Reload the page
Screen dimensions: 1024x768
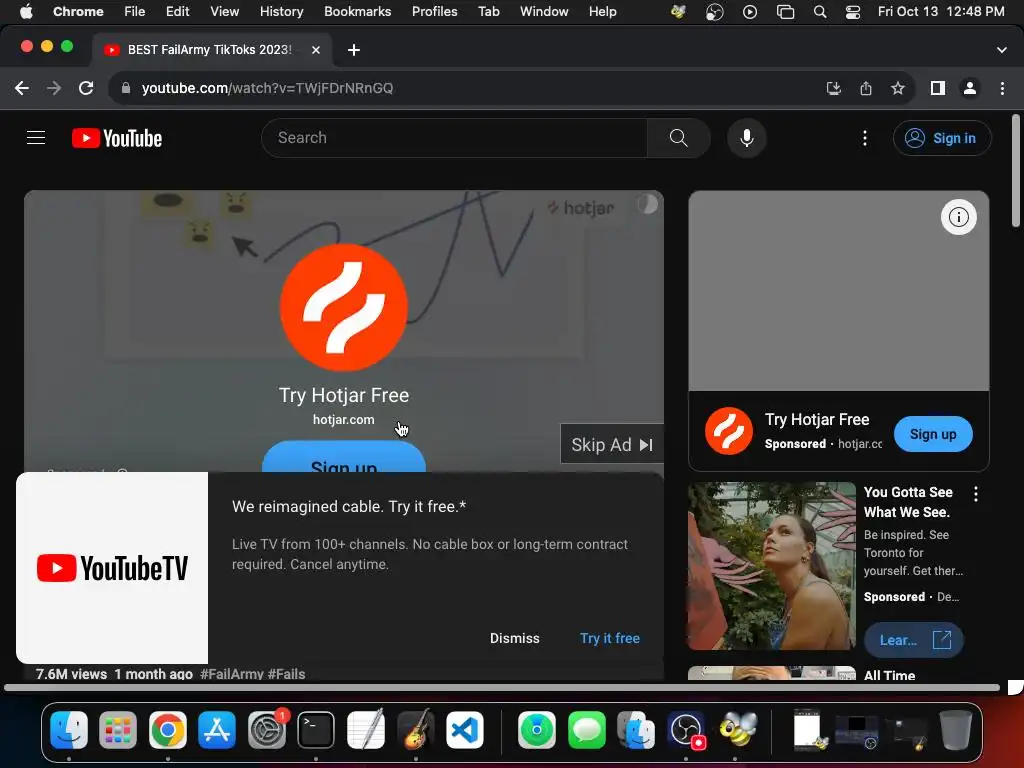[x=86, y=88]
